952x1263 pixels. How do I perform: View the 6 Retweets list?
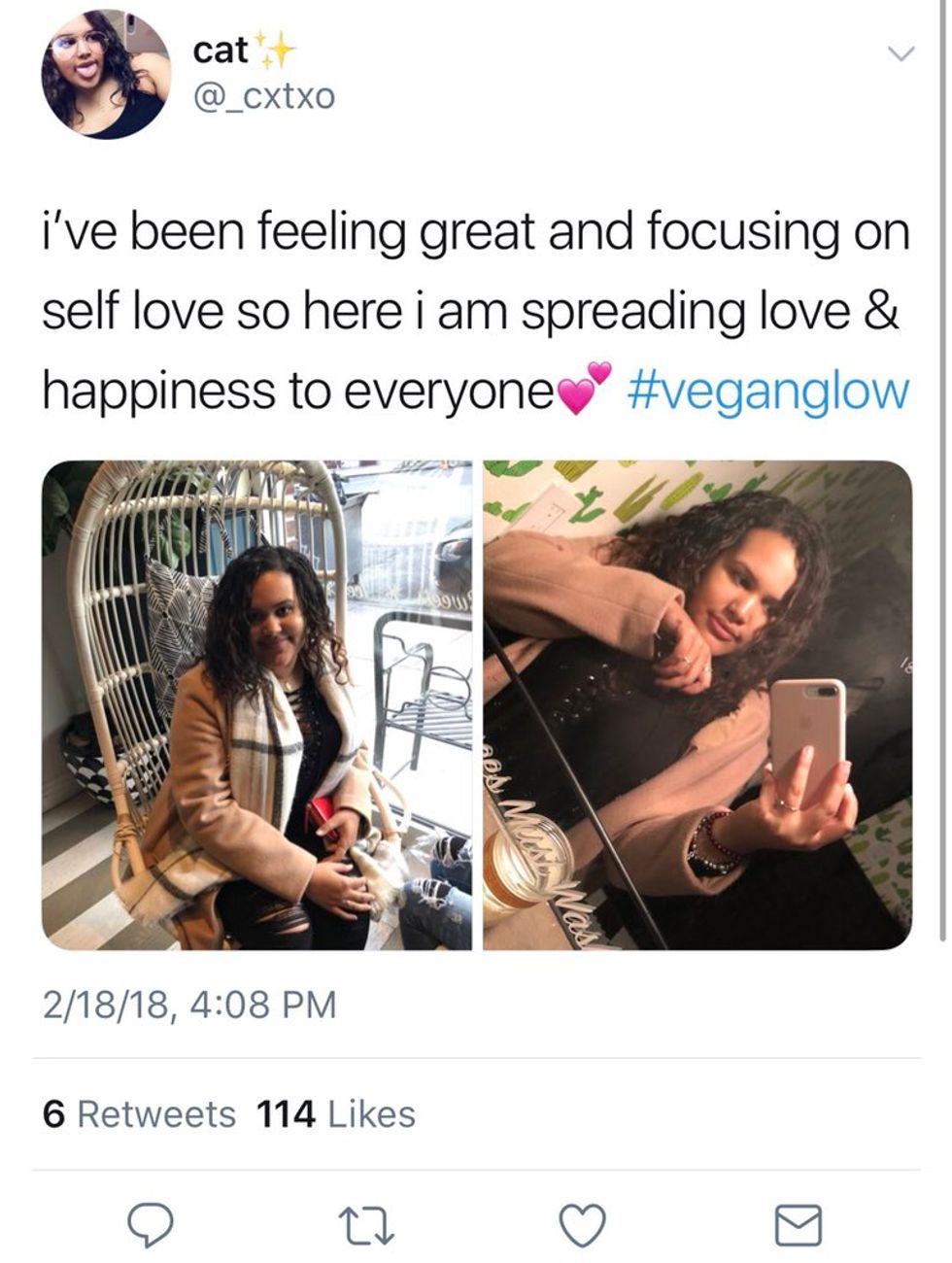tap(139, 1113)
